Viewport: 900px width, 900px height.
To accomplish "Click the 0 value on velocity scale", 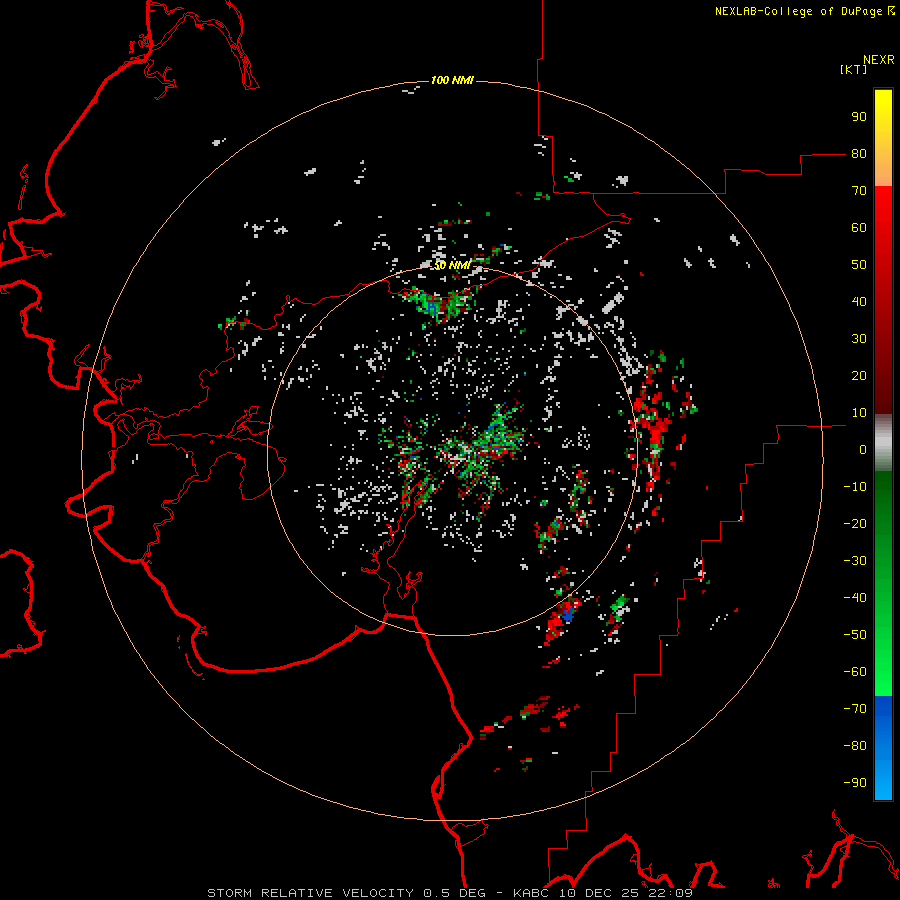I will click(x=863, y=450).
